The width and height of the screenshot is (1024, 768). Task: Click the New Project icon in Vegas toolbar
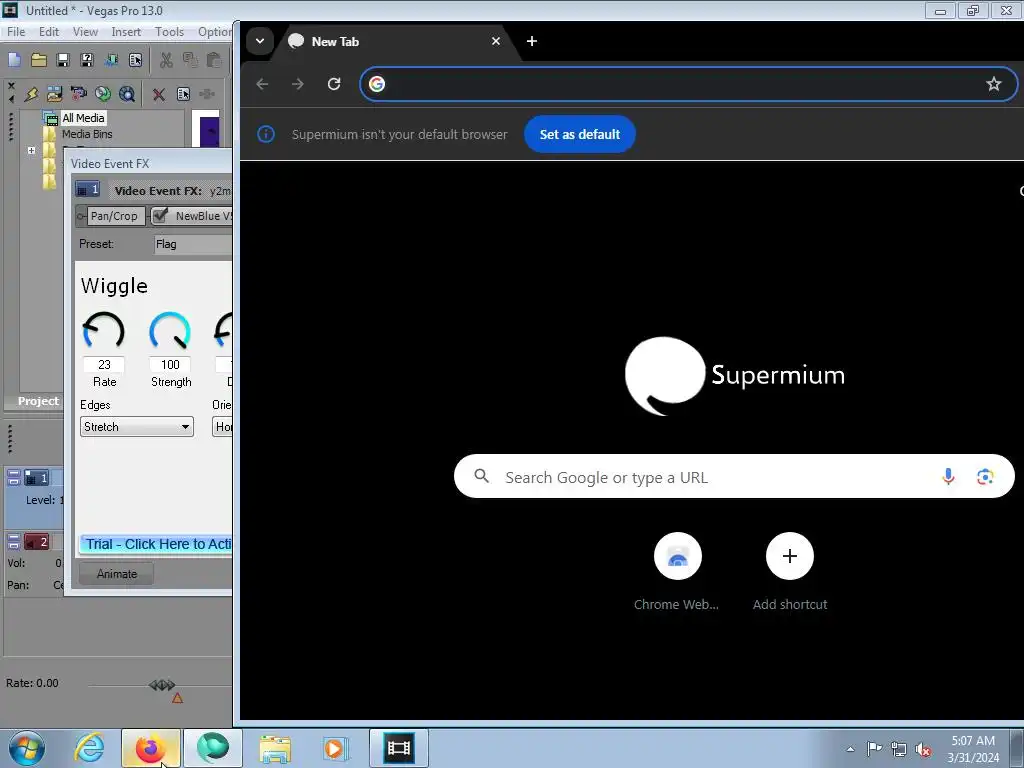[14, 60]
